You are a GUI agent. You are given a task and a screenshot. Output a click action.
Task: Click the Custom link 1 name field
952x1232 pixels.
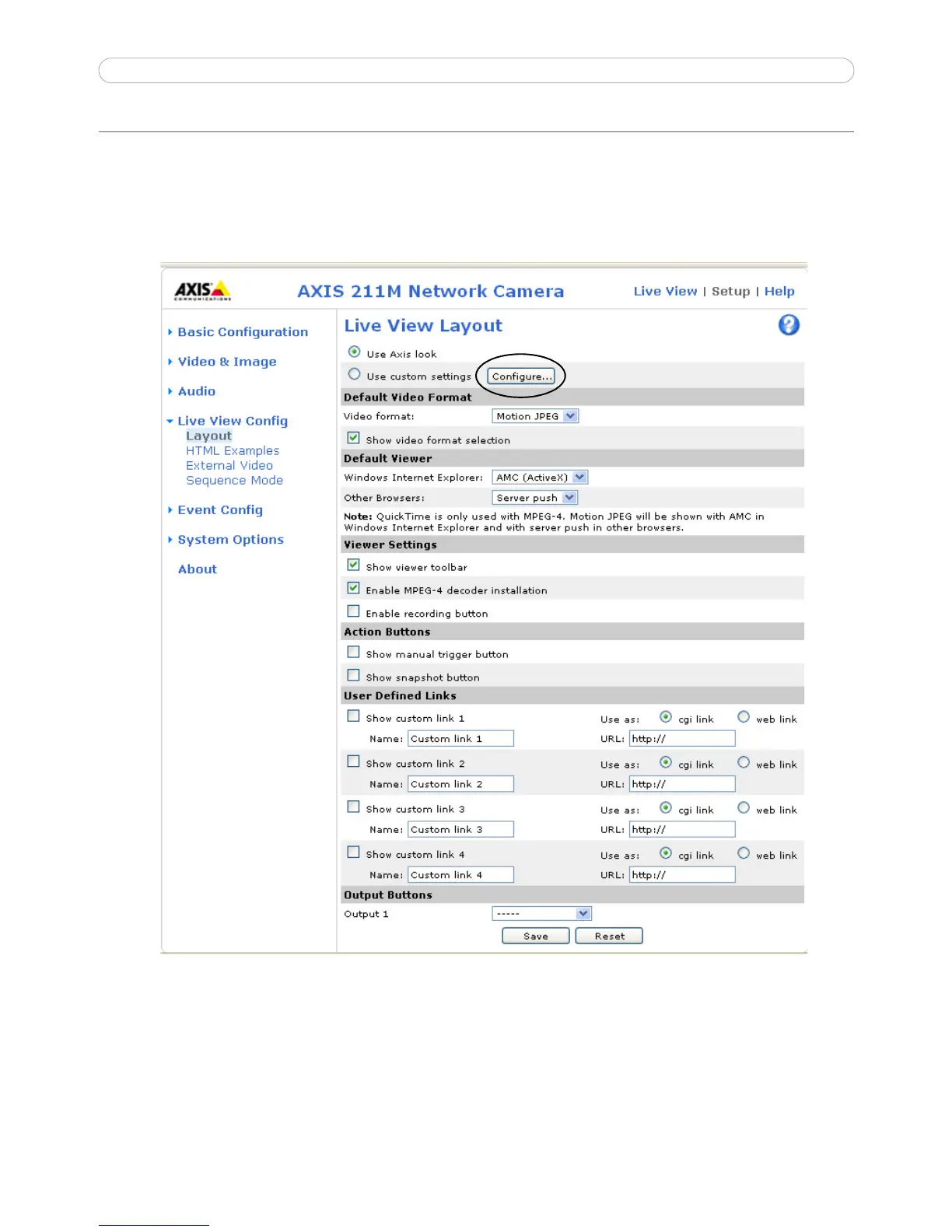460,739
